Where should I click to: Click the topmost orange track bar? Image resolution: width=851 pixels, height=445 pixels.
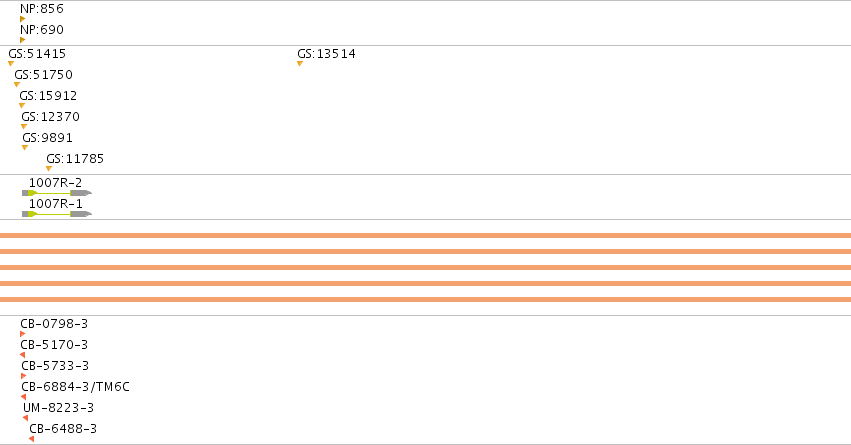[426, 236]
